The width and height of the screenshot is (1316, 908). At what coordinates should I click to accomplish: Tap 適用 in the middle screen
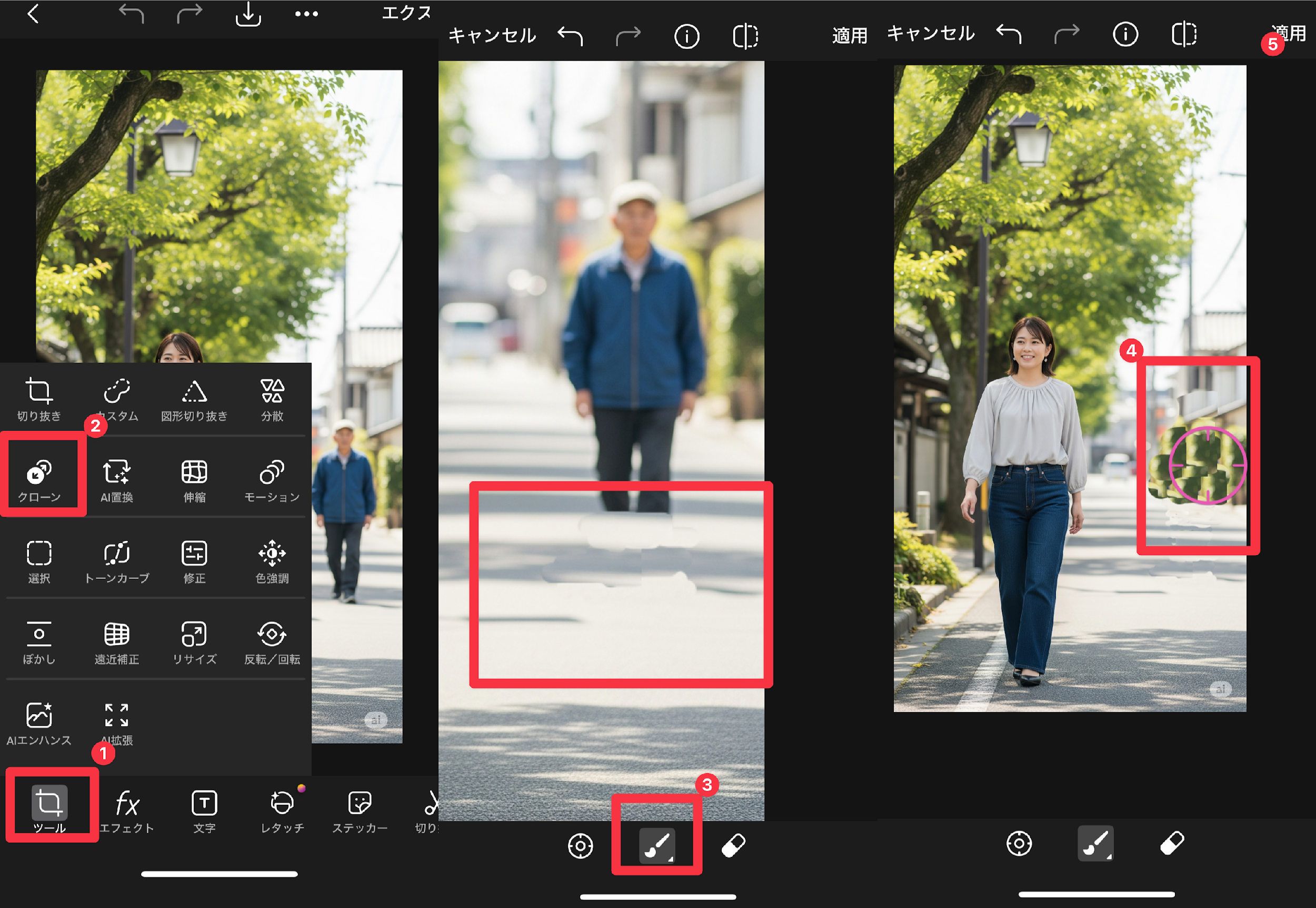click(849, 36)
